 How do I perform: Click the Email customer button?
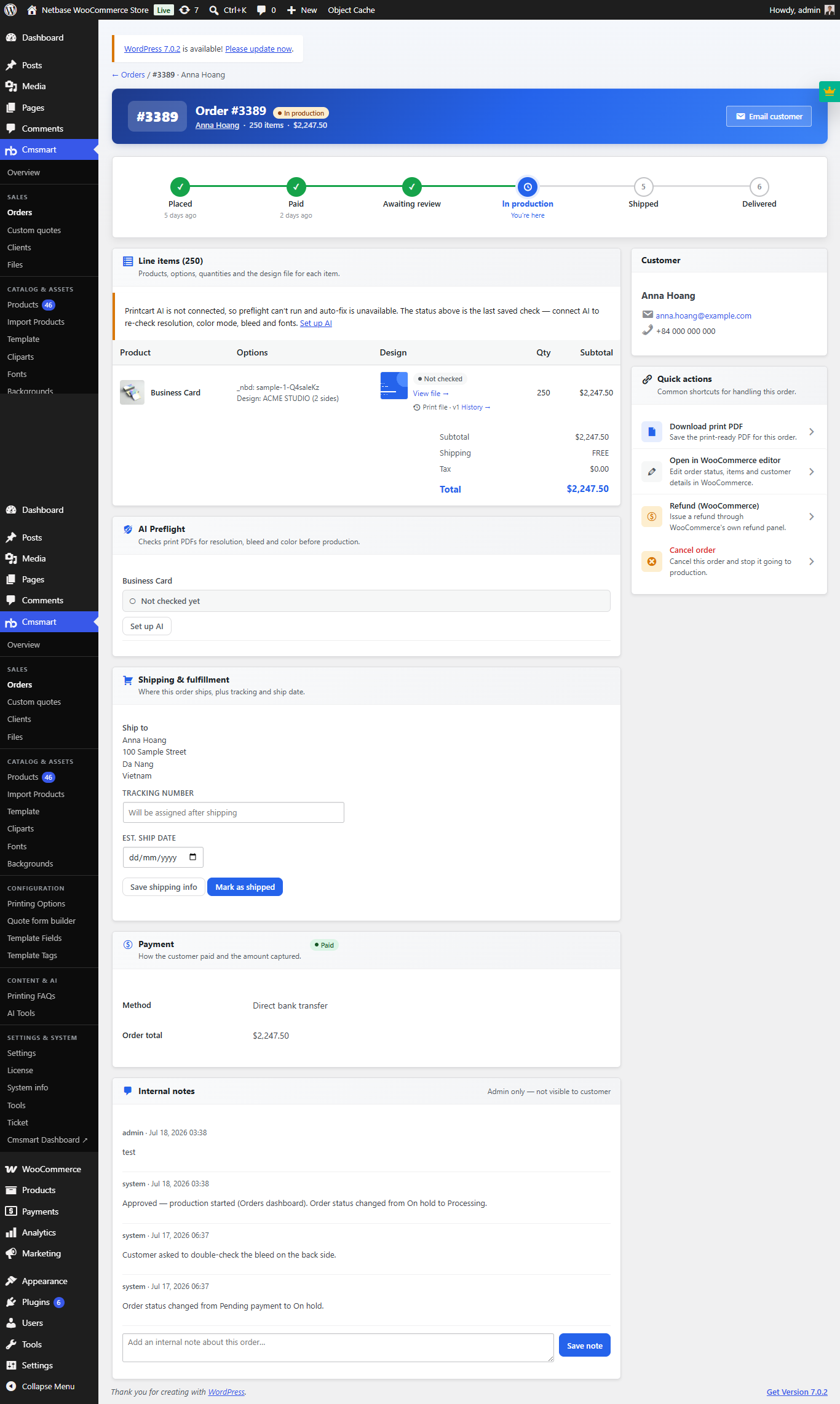pyautogui.click(x=769, y=116)
